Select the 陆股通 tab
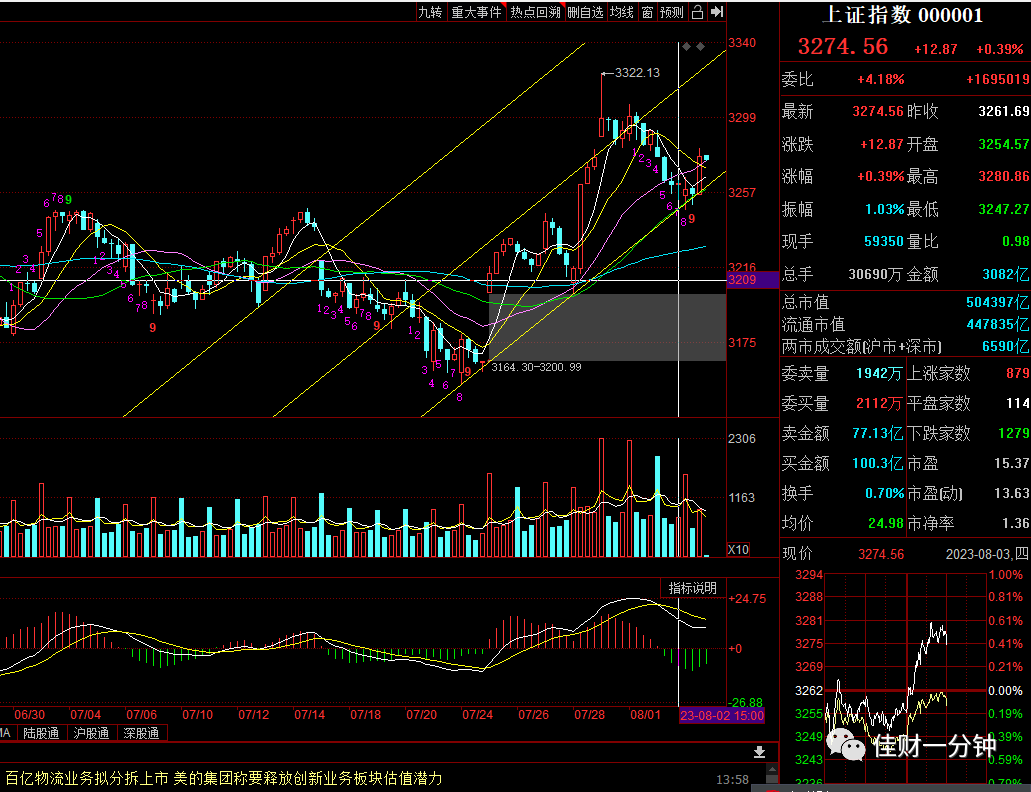This screenshot has height=792, width=1031. (x=41, y=733)
